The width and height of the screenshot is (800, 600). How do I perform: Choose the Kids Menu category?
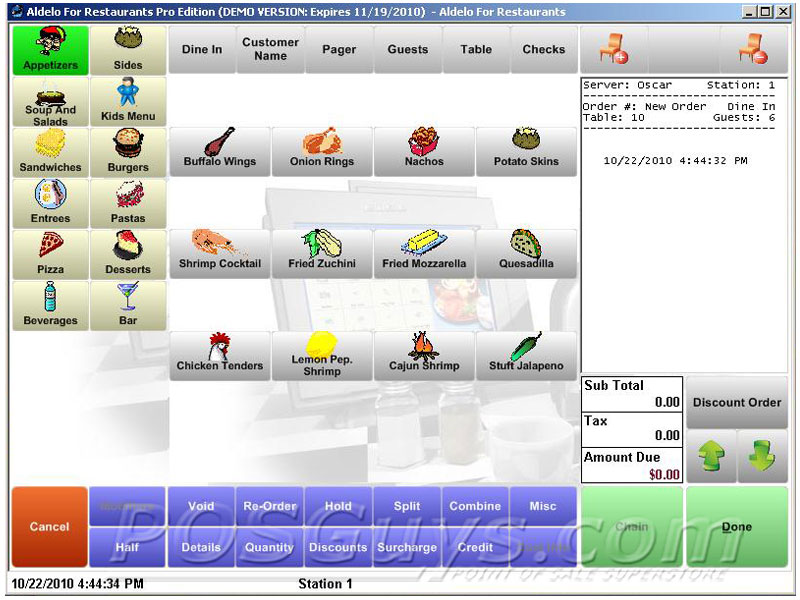128,102
